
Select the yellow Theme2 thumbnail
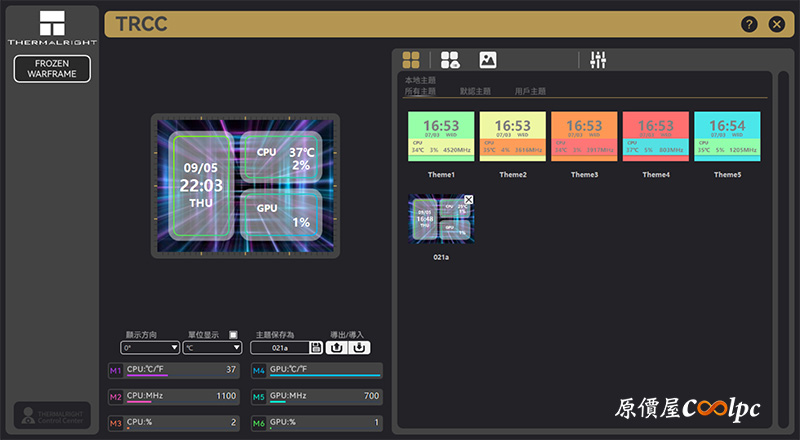pyautogui.click(x=513, y=136)
